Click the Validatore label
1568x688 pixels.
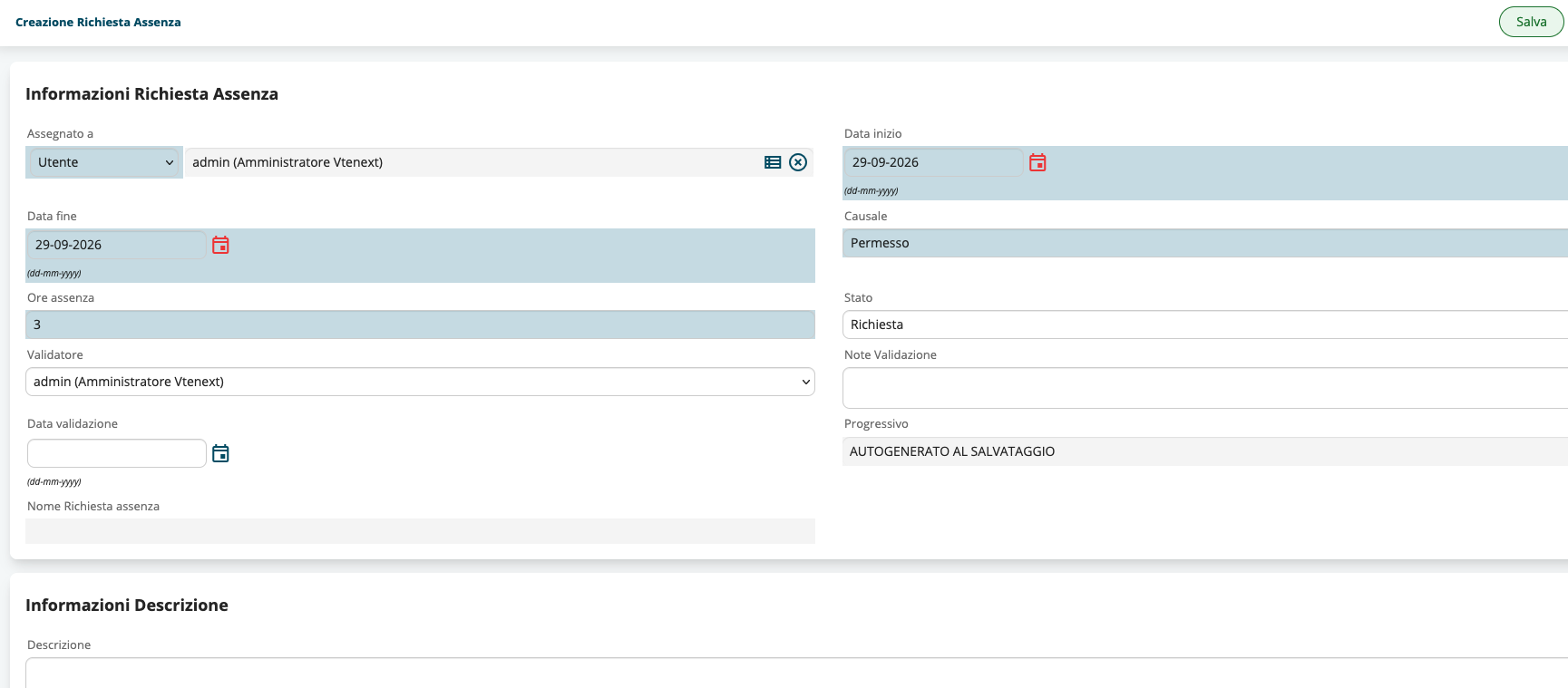pos(55,355)
